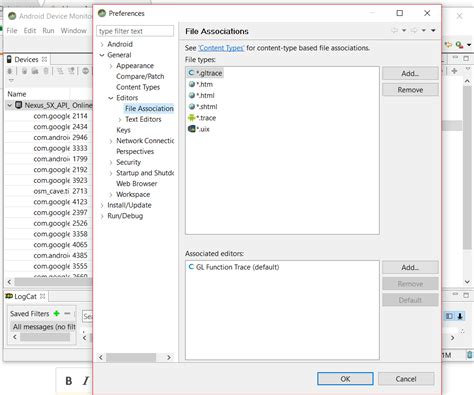Click the Update Heap icon in Devices toolbar
474x395 pixels.
pyautogui.click(x=24, y=71)
